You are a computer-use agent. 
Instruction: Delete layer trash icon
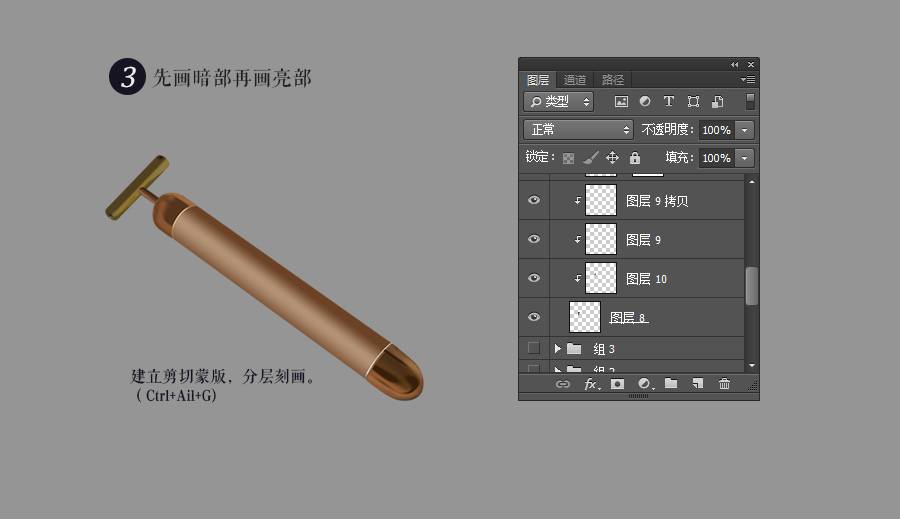[724, 384]
